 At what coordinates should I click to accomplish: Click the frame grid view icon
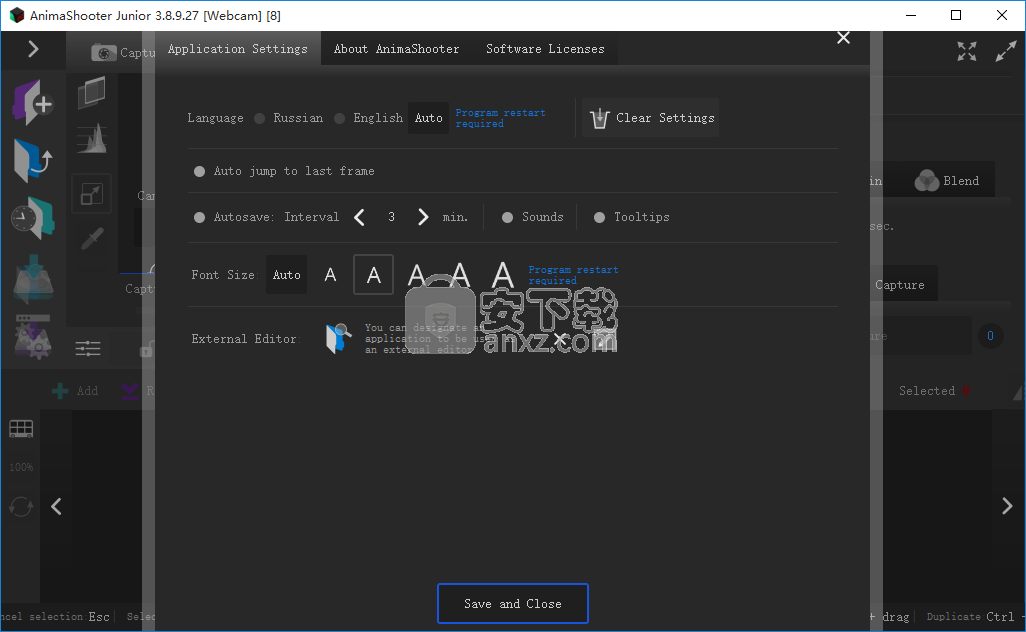tap(21, 429)
